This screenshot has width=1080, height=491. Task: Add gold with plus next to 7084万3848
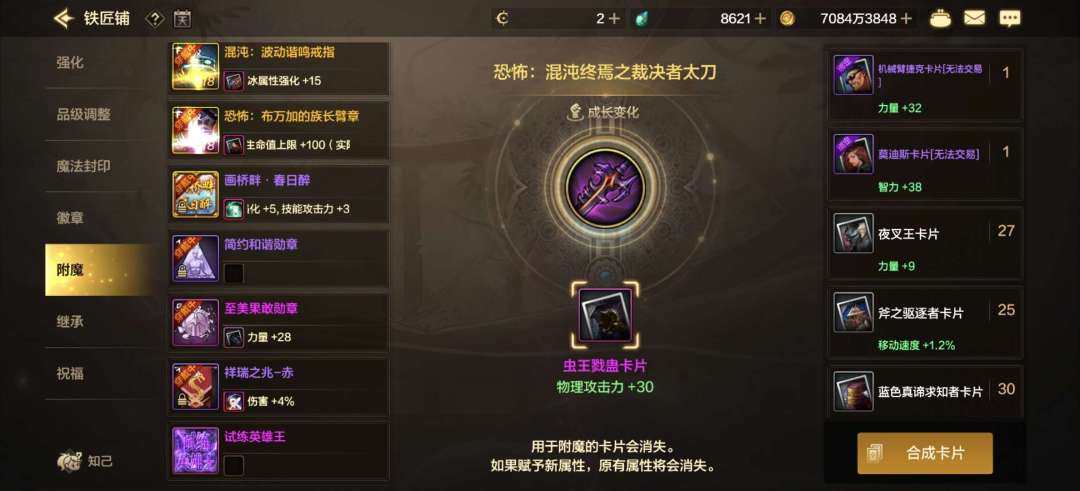coord(906,19)
